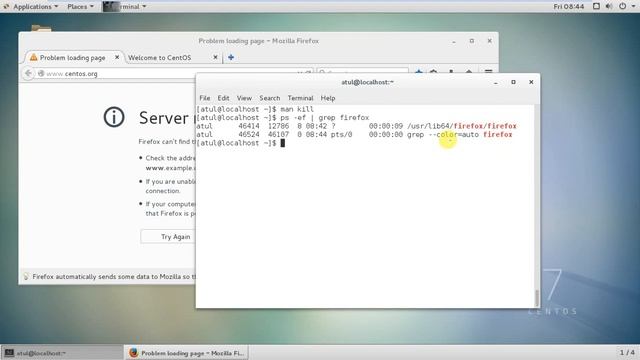Open a new Firefox tab with plus icon

(x=231, y=58)
